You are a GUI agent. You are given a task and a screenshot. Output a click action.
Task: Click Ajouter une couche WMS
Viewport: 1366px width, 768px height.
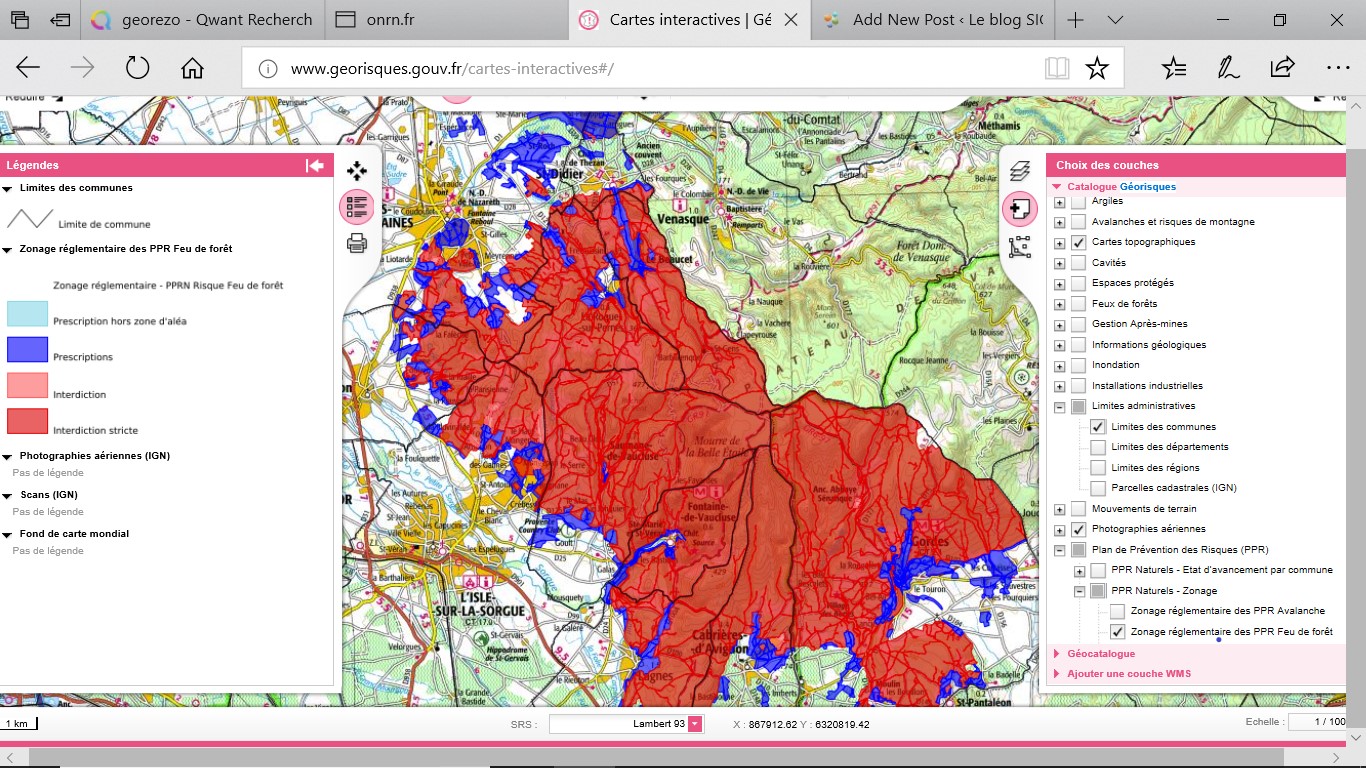1128,674
